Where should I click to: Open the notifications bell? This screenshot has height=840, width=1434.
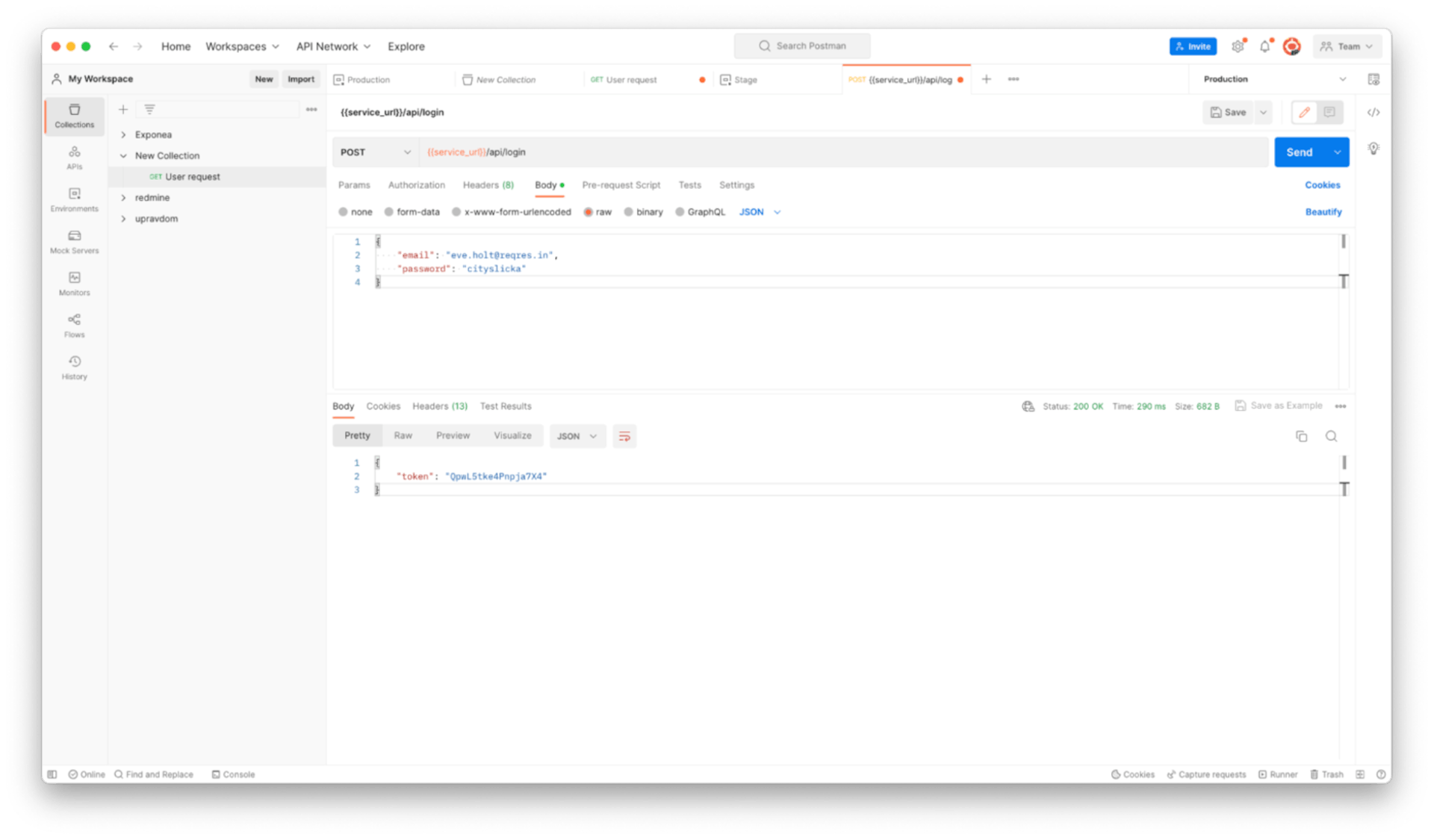1264,46
